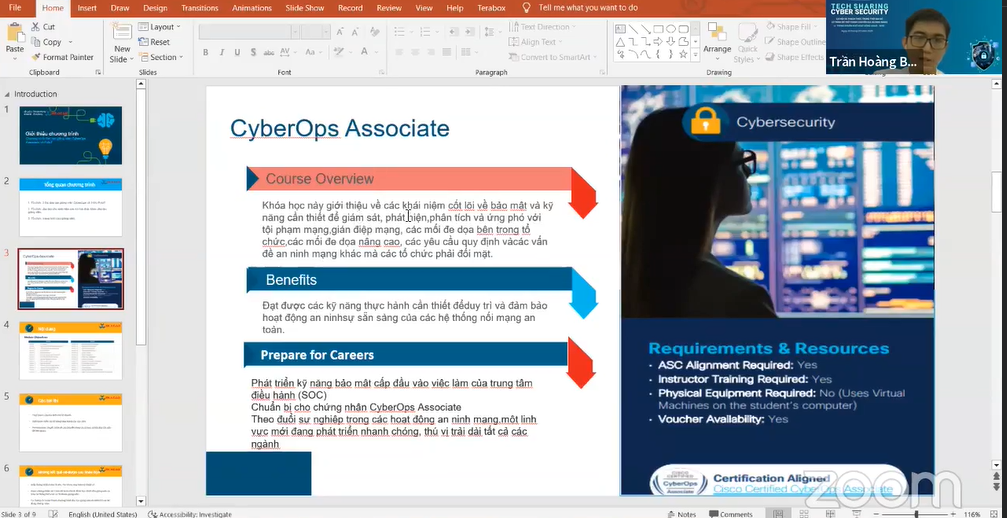Open the Layout dropdown
Viewport: 1007px width, 518px height.
(160, 27)
